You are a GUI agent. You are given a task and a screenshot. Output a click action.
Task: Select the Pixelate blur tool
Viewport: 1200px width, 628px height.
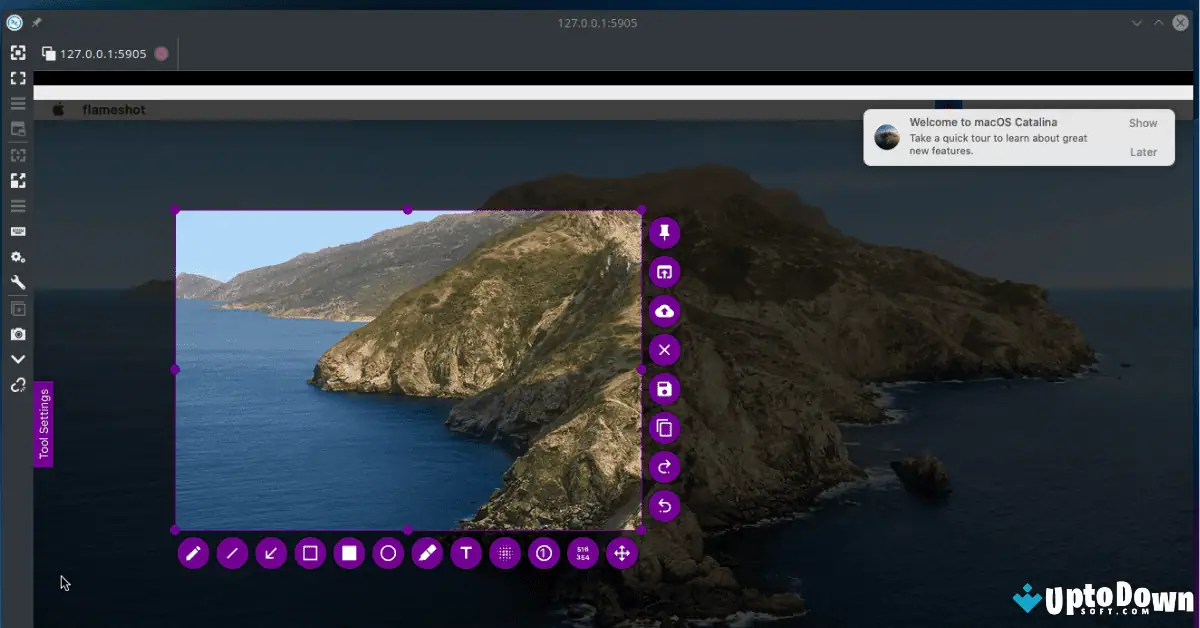point(505,553)
